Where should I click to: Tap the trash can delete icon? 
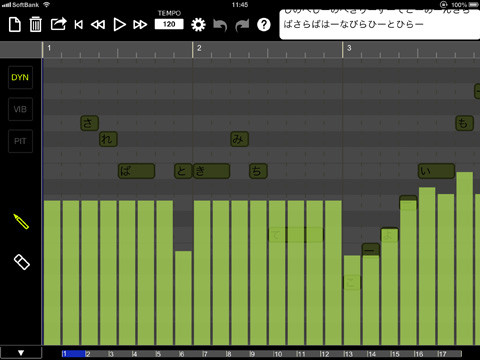coord(35,25)
